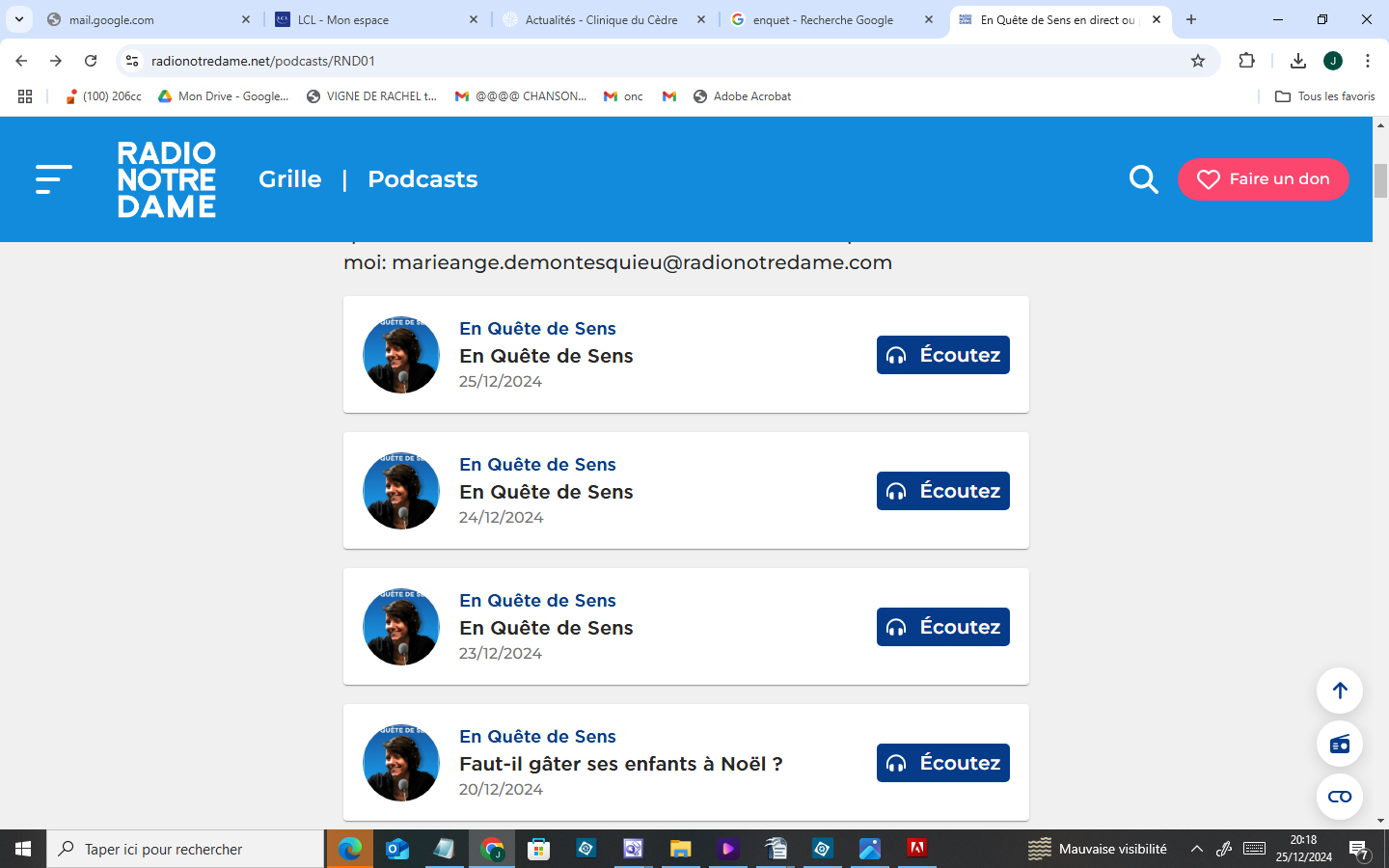Open the Windows Start menu
Viewport: 1389px width, 868px height.
[x=23, y=849]
